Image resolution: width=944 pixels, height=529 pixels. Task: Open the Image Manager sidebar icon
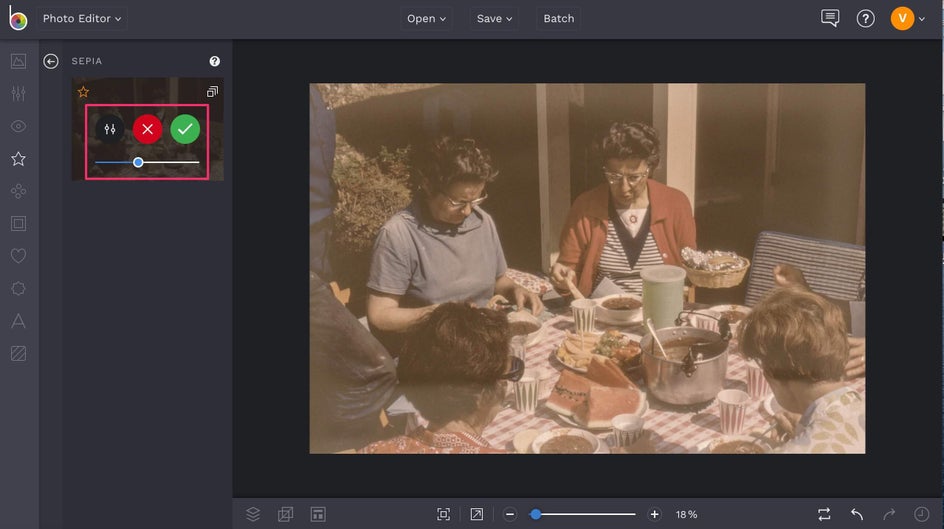pyautogui.click(x=19, y=61)
